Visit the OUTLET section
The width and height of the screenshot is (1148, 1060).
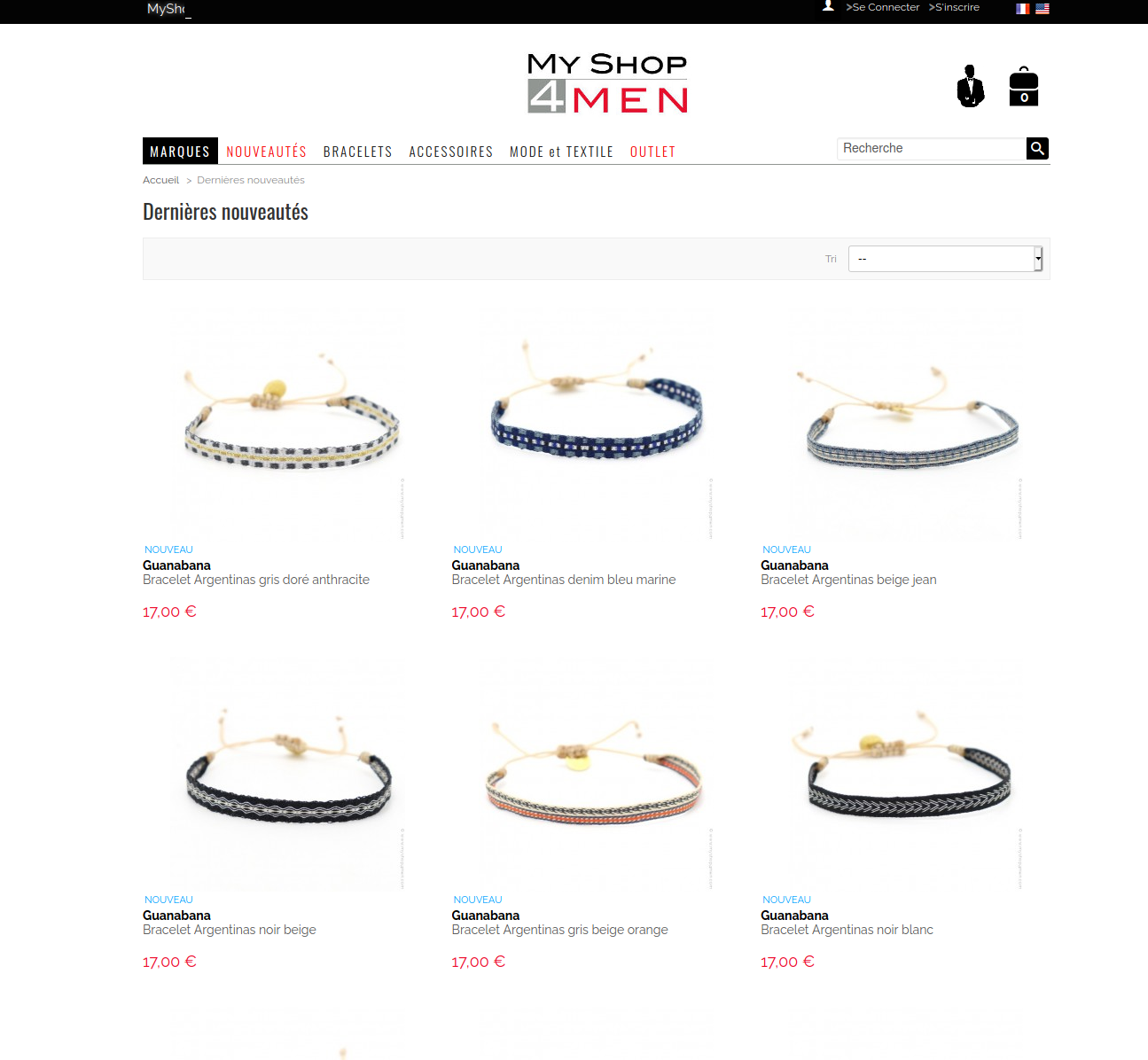click(x=652, y=152)
